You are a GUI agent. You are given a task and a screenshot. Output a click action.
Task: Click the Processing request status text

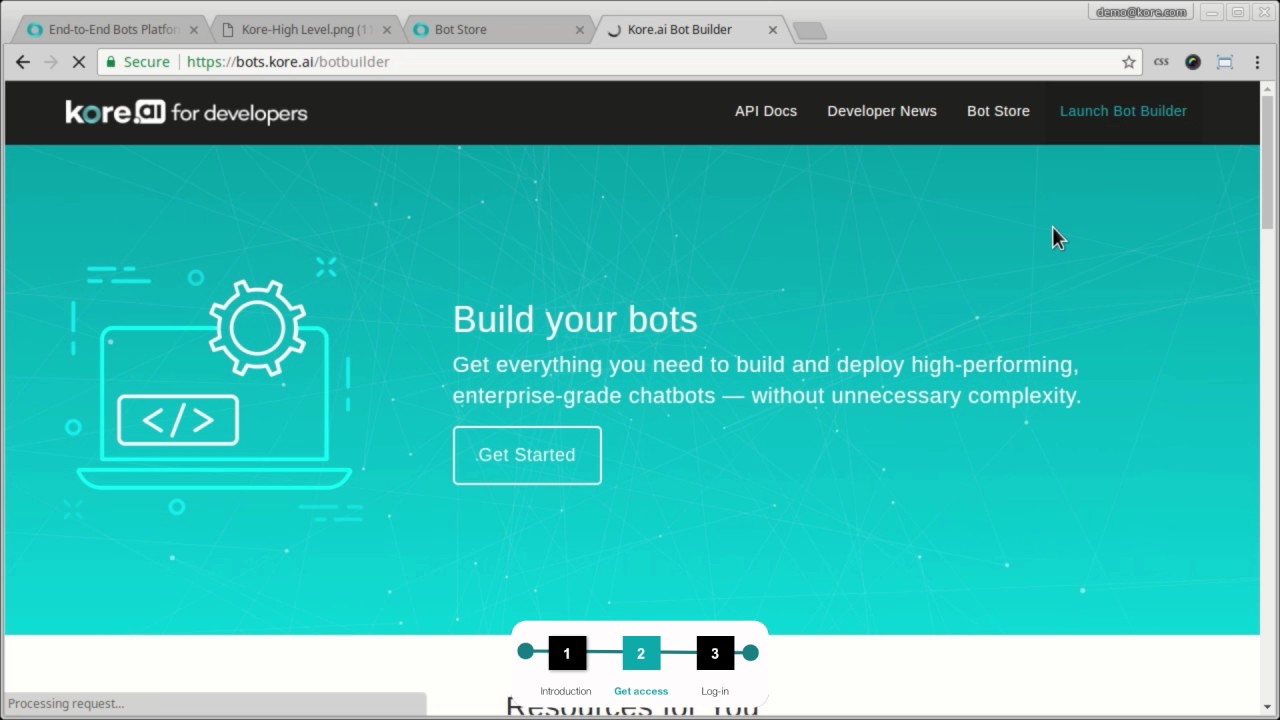(x=66, y=704)
